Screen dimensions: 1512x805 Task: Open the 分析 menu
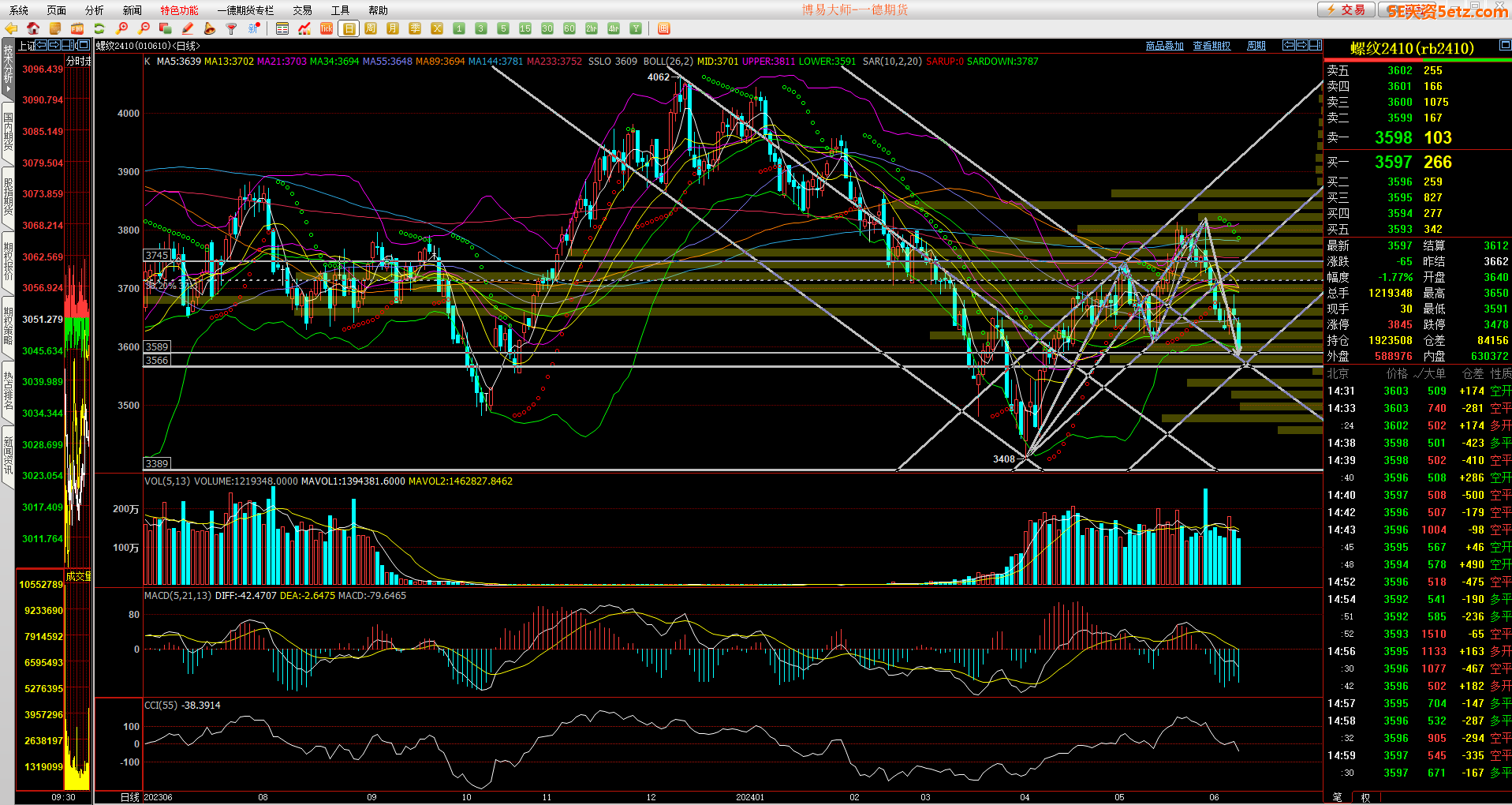pos(94,10)
